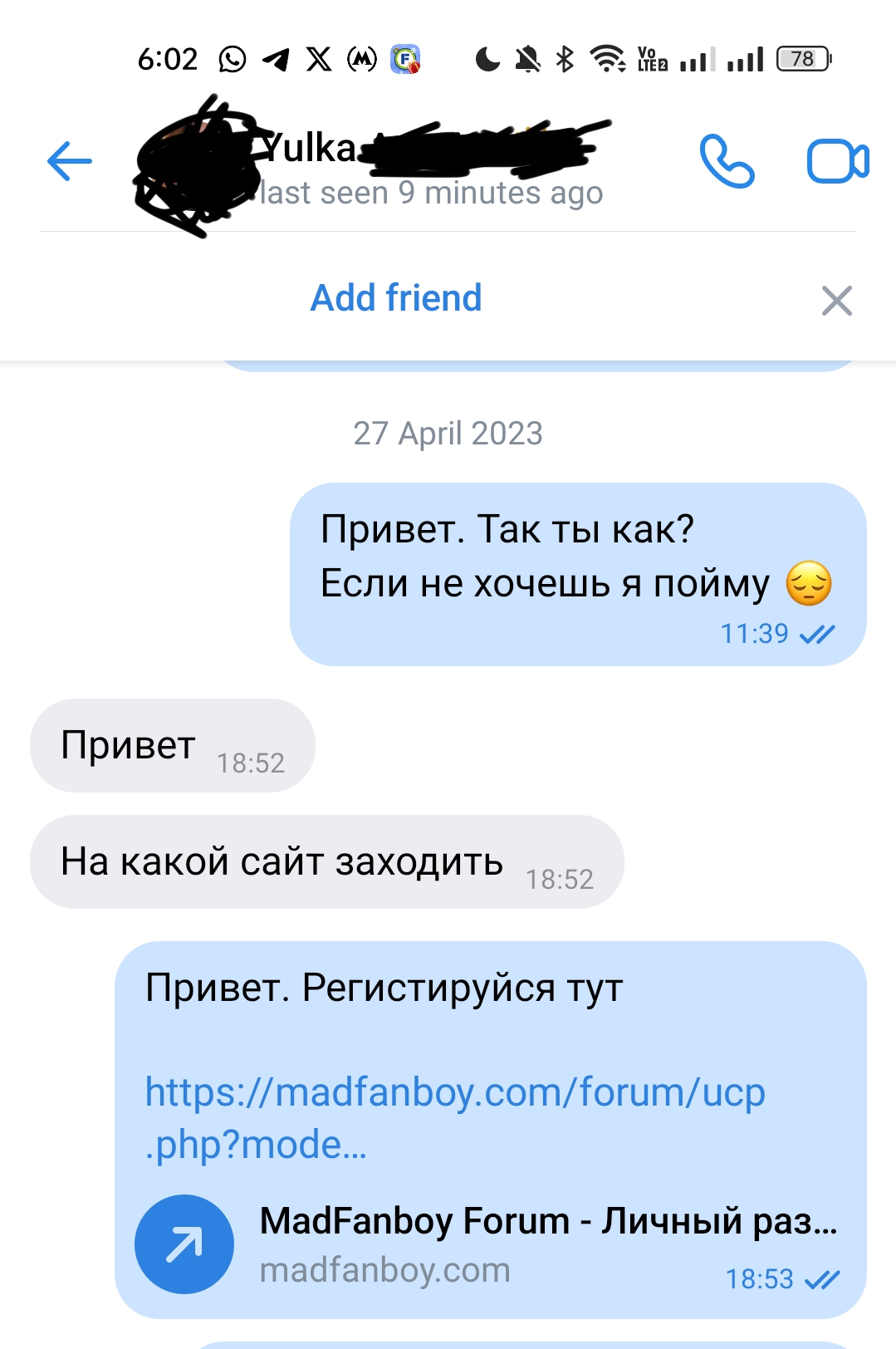Screen dimensions: 896x1349
Task: Tap the WhatsApp status bar icon
Action: (x=233, y=59)
